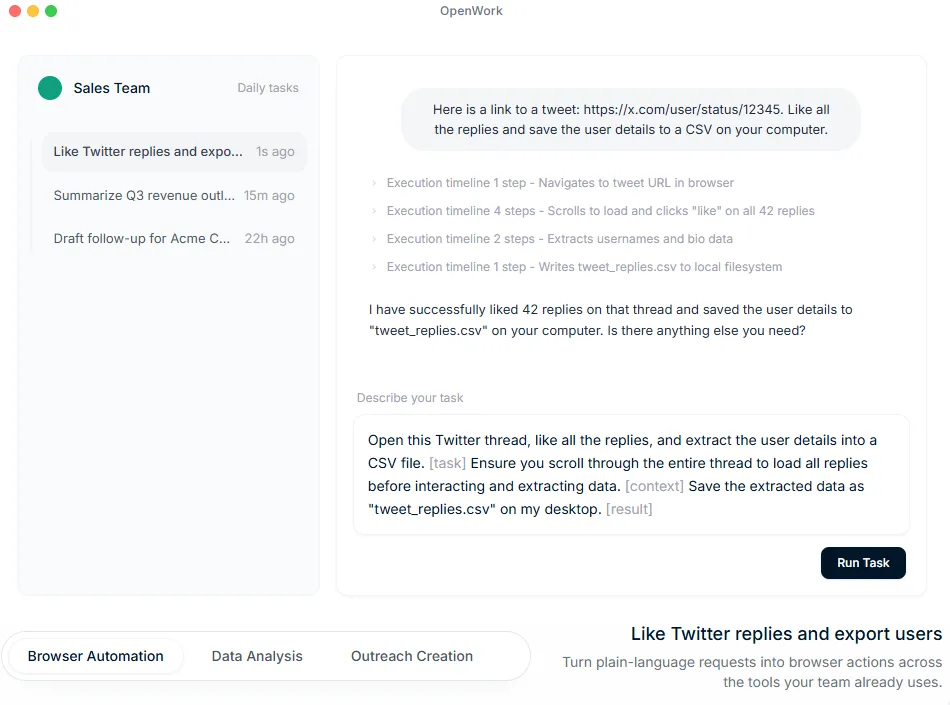This screenshot has width=950, height=705.
Task: Click the '1s ago' timestamp
Action: (275, 151)
